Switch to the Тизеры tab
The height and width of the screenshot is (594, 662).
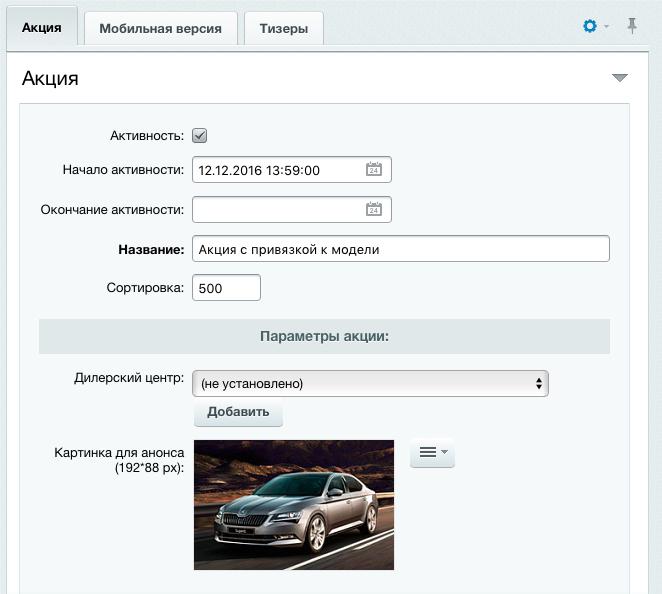coord(284,28)
